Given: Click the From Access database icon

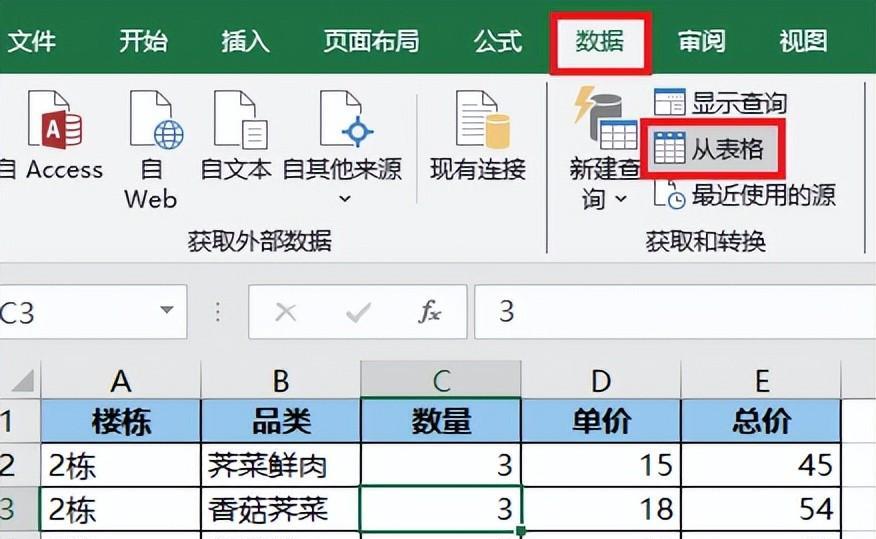Looking at the screenshot, I should [x=55, y=119].
